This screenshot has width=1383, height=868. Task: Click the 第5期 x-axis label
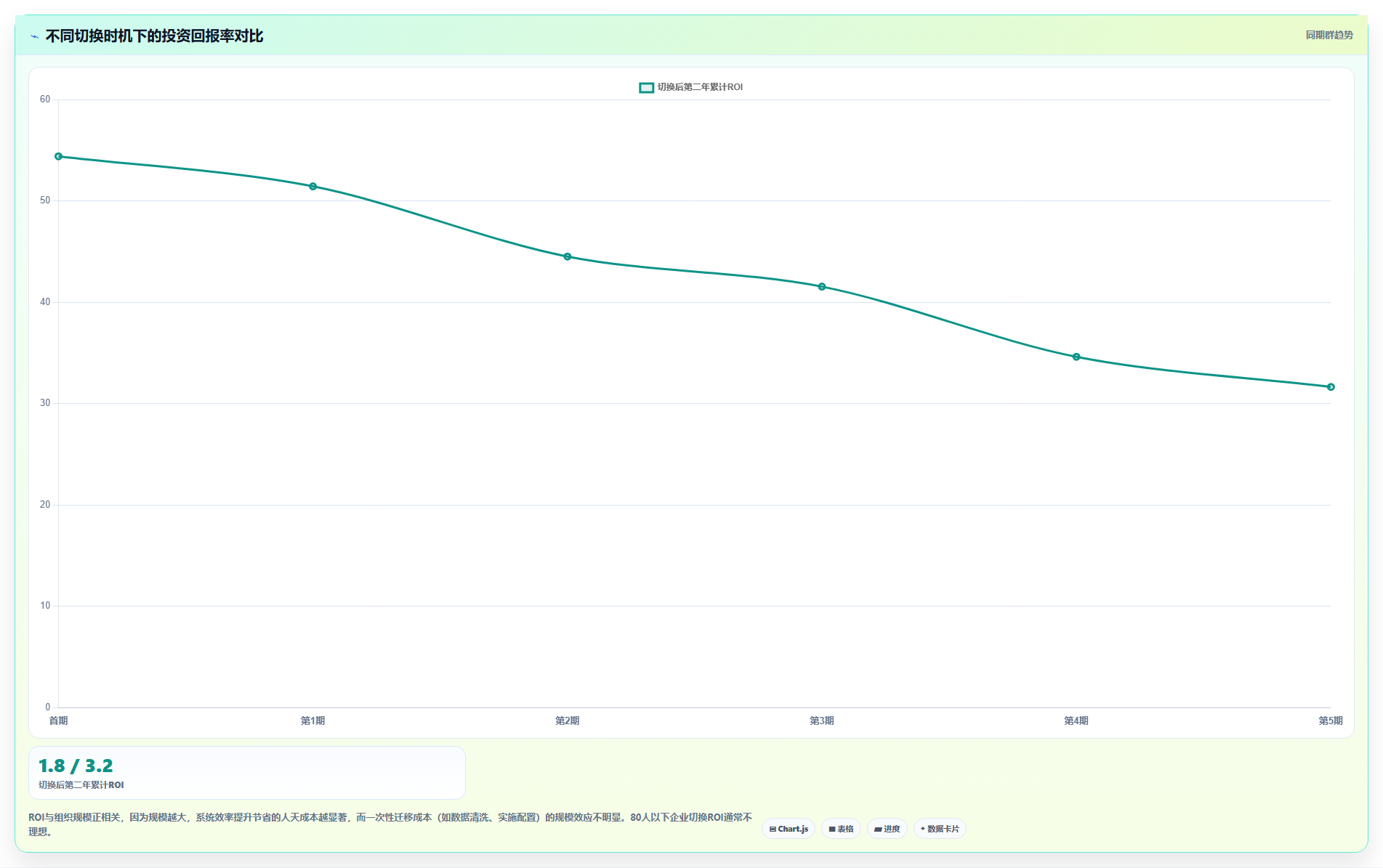click(1331, 721)
